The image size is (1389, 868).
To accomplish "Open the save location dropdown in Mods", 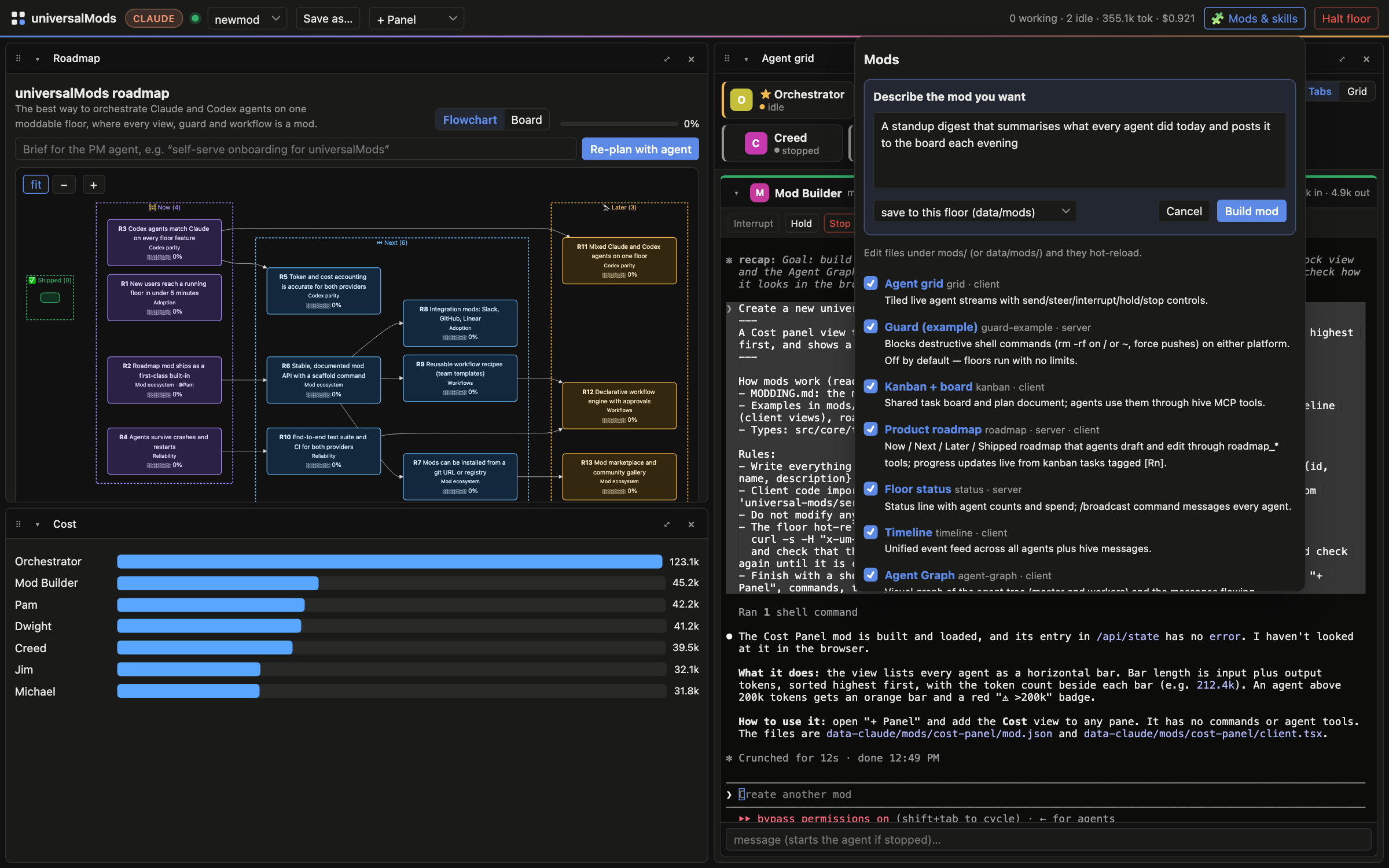I will [975, 212].
